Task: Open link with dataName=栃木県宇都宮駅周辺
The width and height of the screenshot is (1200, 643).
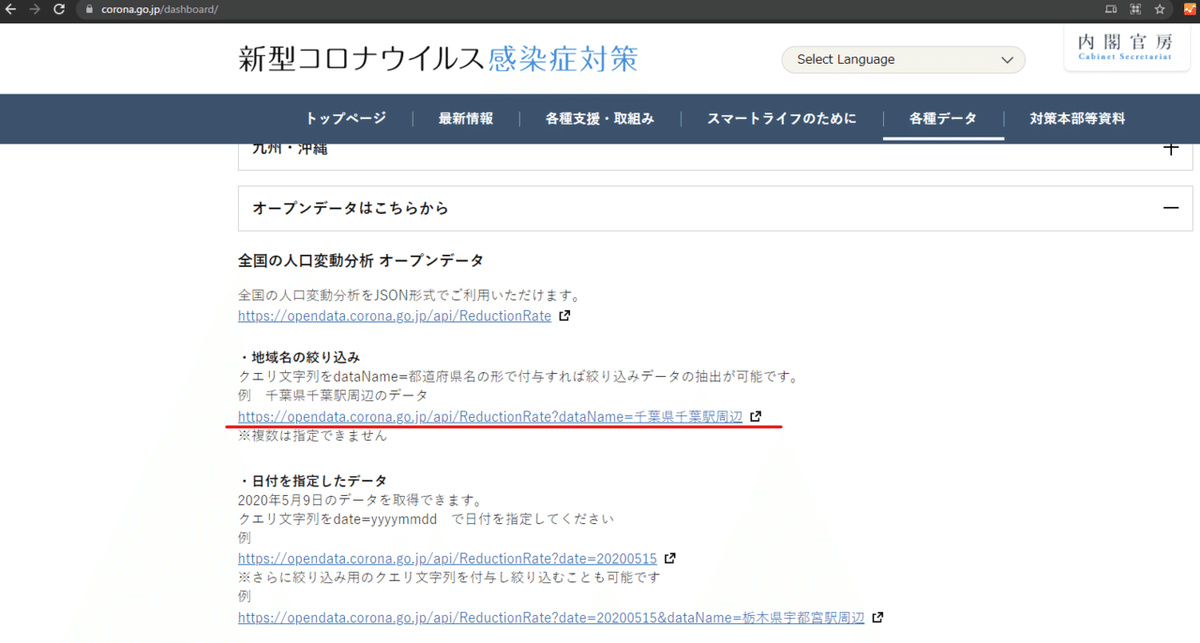Action: click(551, 618)
